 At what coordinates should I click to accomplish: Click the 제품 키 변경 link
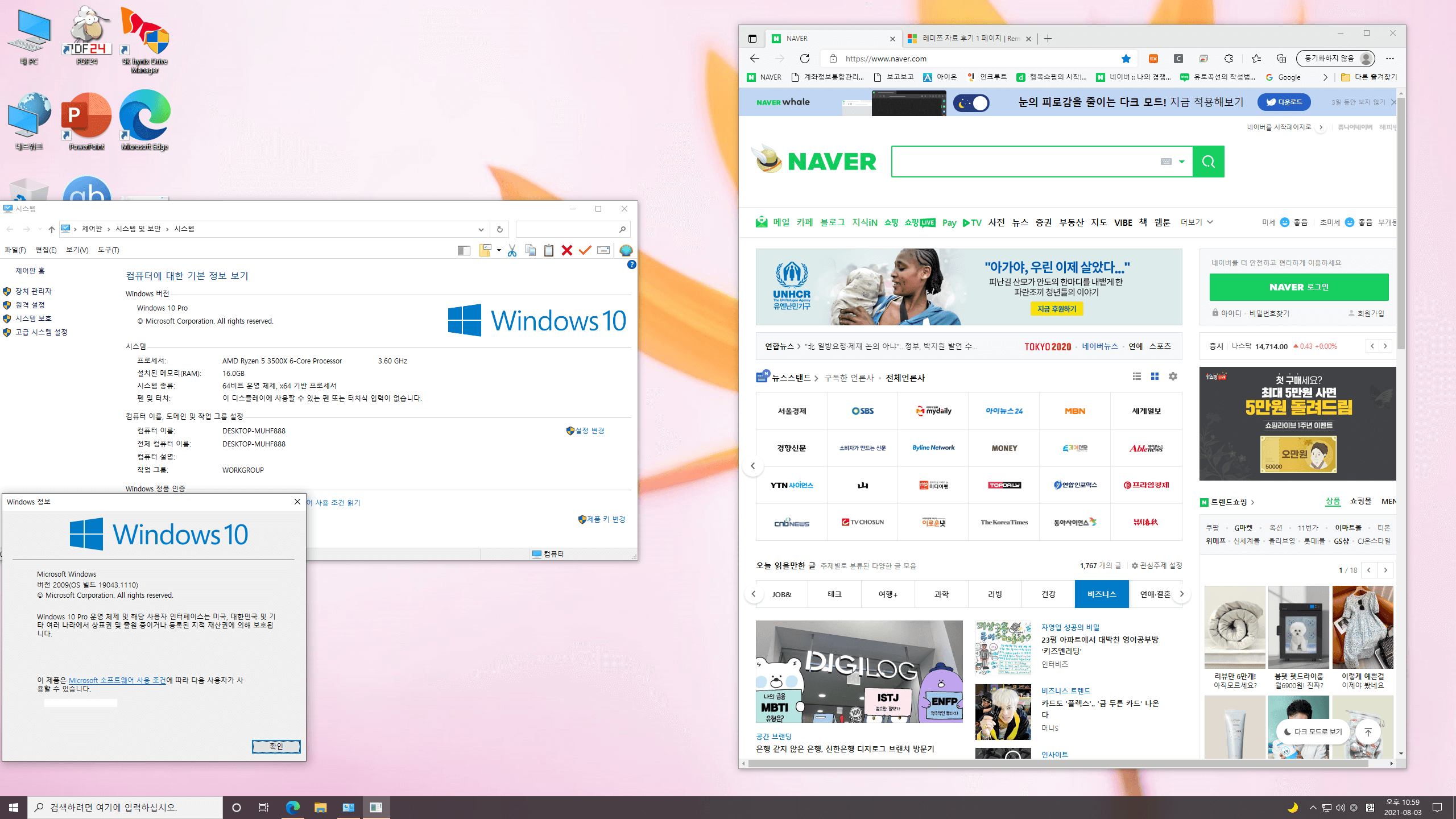606,520
